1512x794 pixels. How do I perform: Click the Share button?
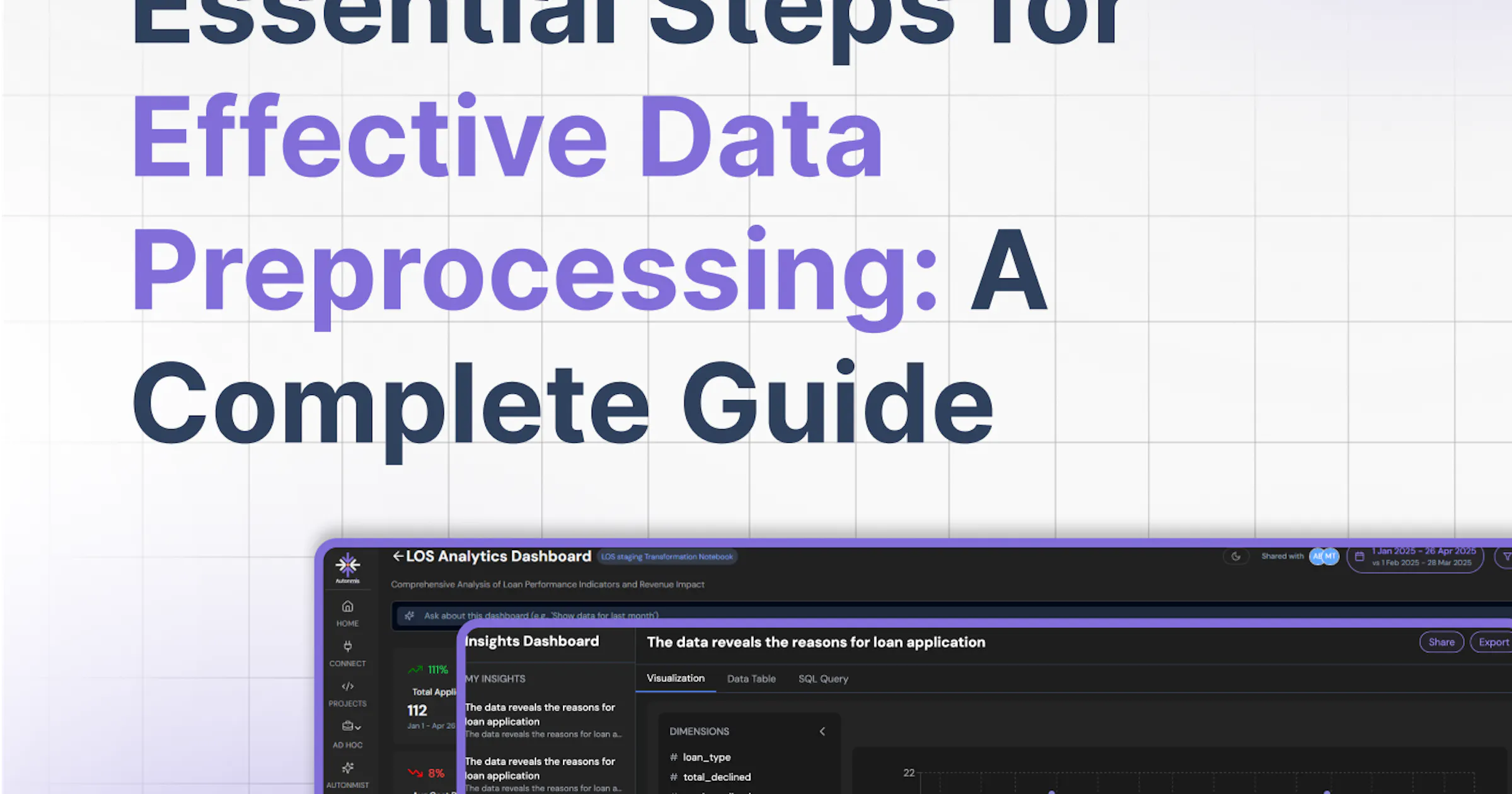1441,642
